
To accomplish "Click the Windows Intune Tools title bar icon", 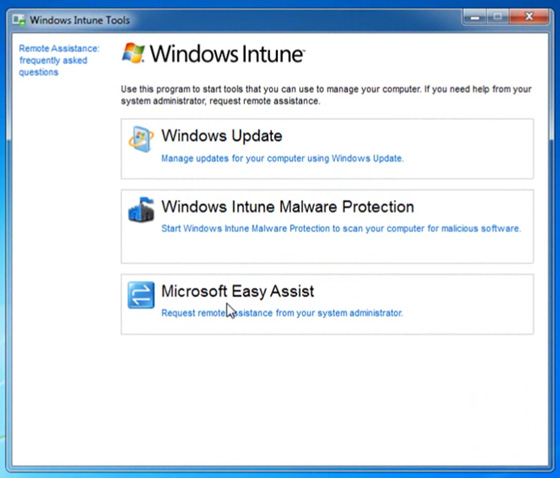I will click(19, 20).
